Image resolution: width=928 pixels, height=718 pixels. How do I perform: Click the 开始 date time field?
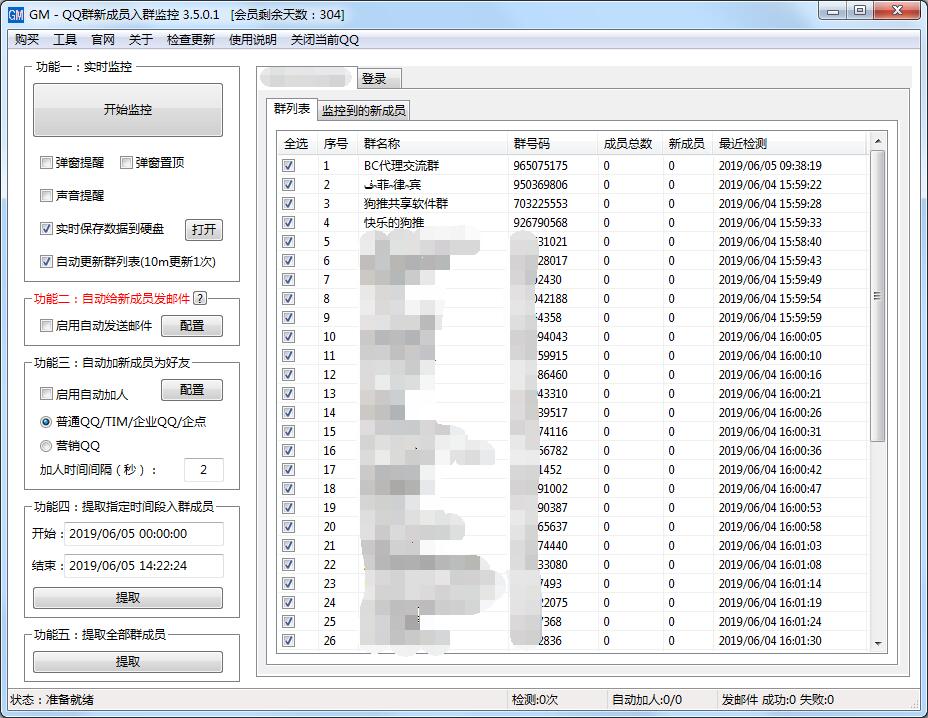pos(144,534)
